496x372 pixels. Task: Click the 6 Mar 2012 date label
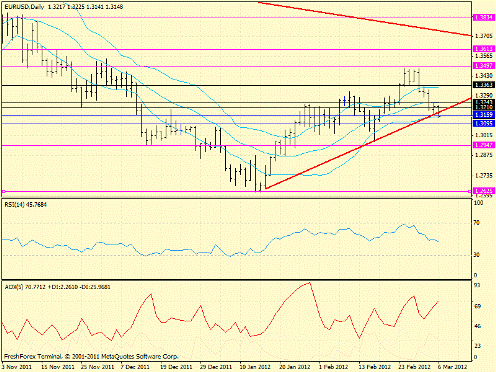(x=453, y=367)
